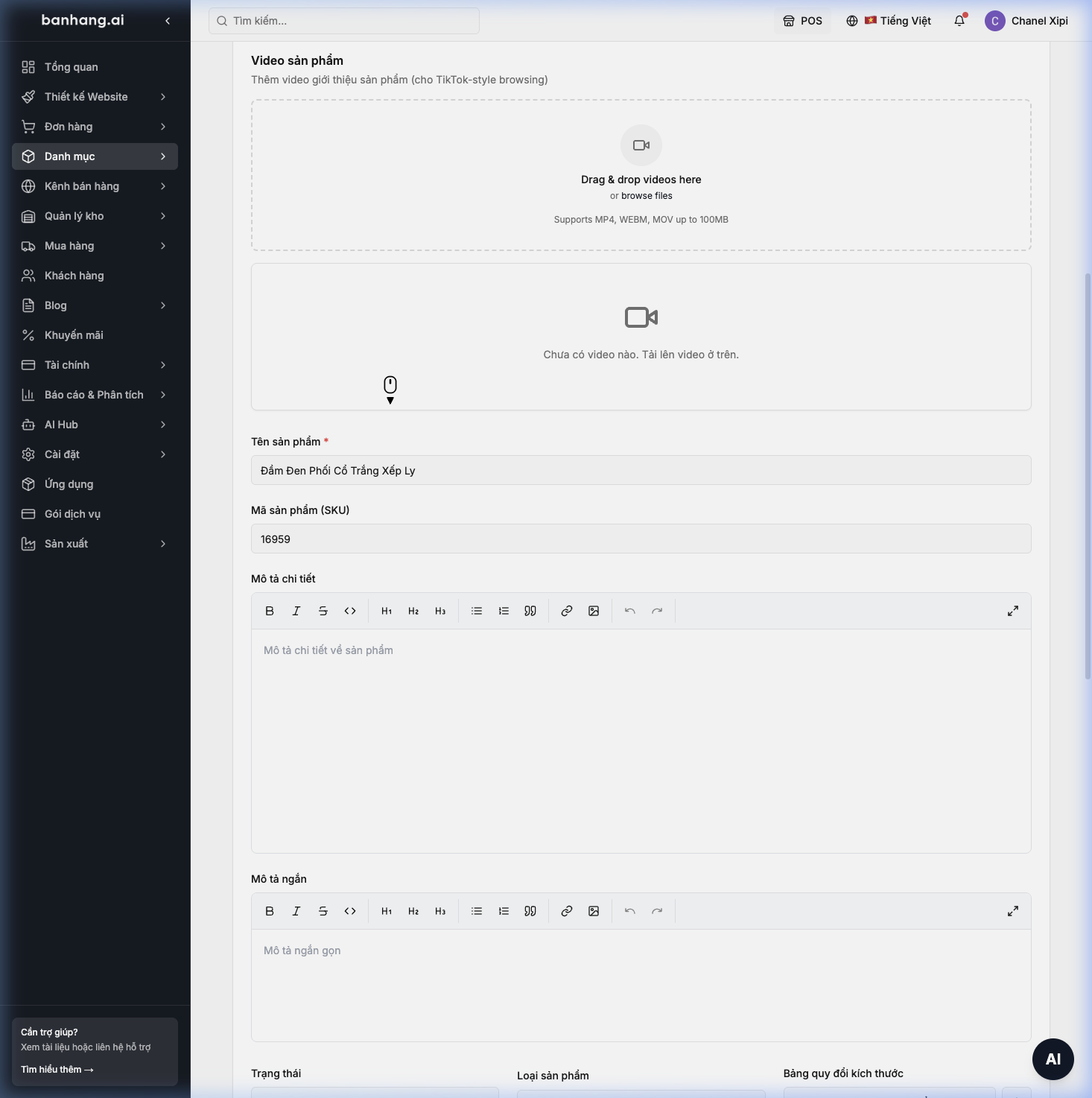Image resolution: width=1092 pixels, height=1098 pixels.
Task: Expand detailed description editor to fullscreen
Action: click(1013, 611)
